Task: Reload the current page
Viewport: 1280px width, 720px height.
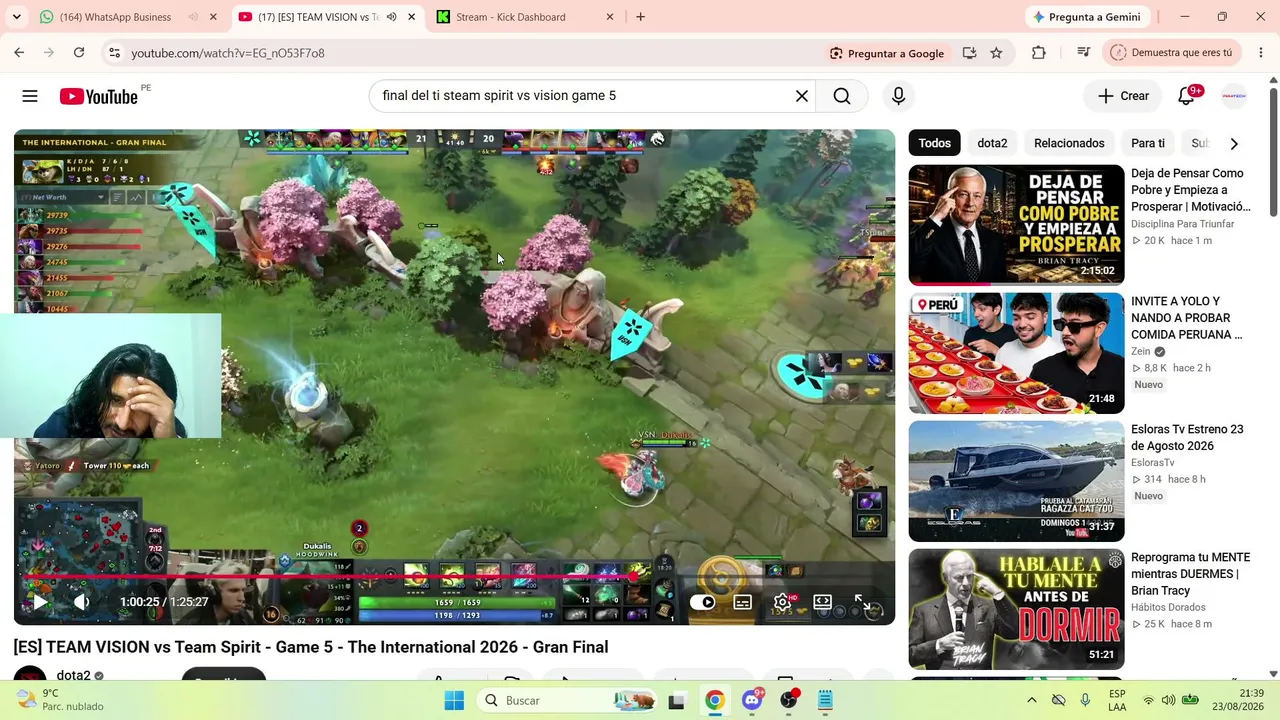Action: pos(79,53)
